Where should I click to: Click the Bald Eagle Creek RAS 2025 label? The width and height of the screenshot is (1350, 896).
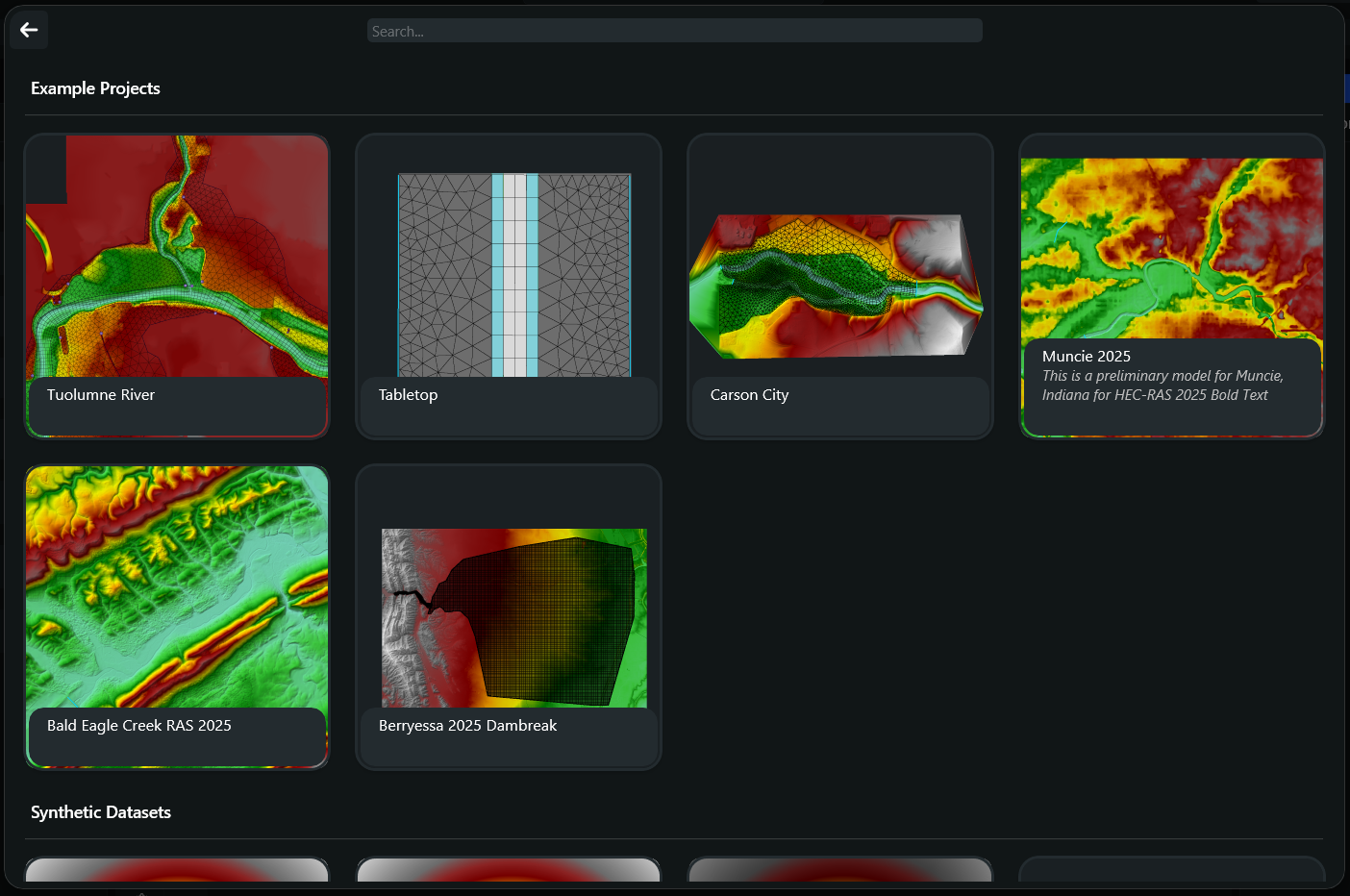click(x=139, y=726)
